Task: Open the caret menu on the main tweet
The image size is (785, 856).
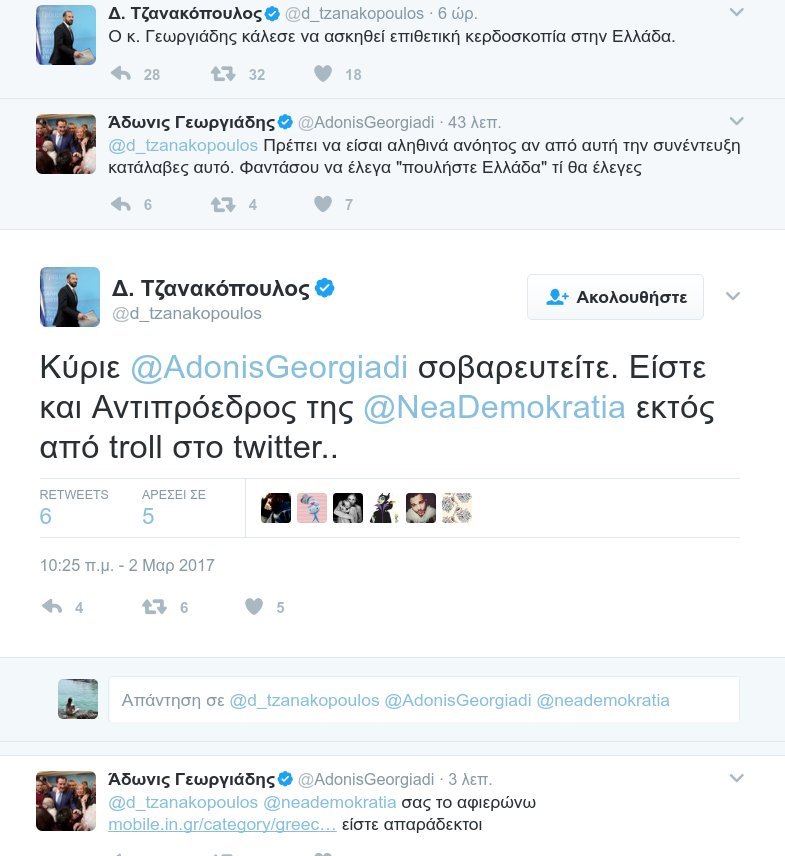Action: click(x=733, y=296)
